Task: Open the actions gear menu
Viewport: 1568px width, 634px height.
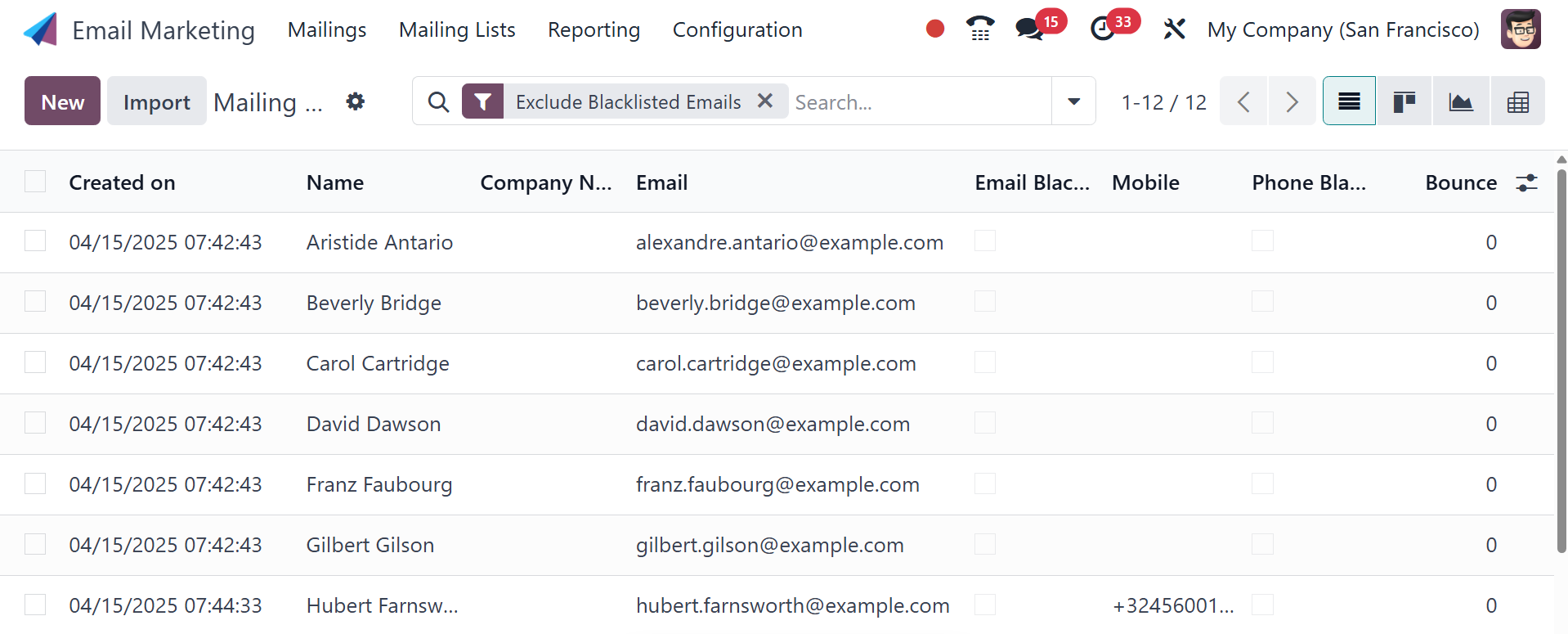Action: [x=355, y=101]
